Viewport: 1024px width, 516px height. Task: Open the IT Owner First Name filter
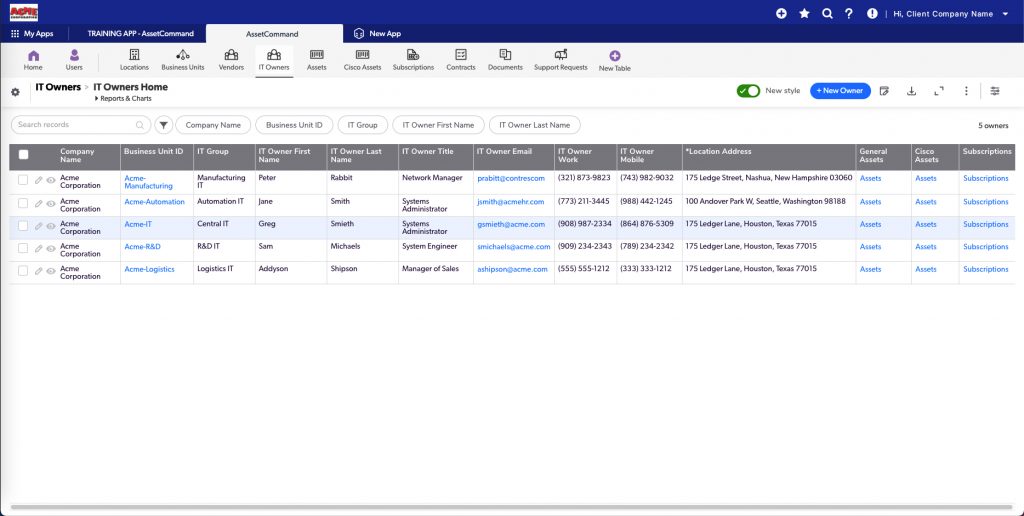pos(438,125)
